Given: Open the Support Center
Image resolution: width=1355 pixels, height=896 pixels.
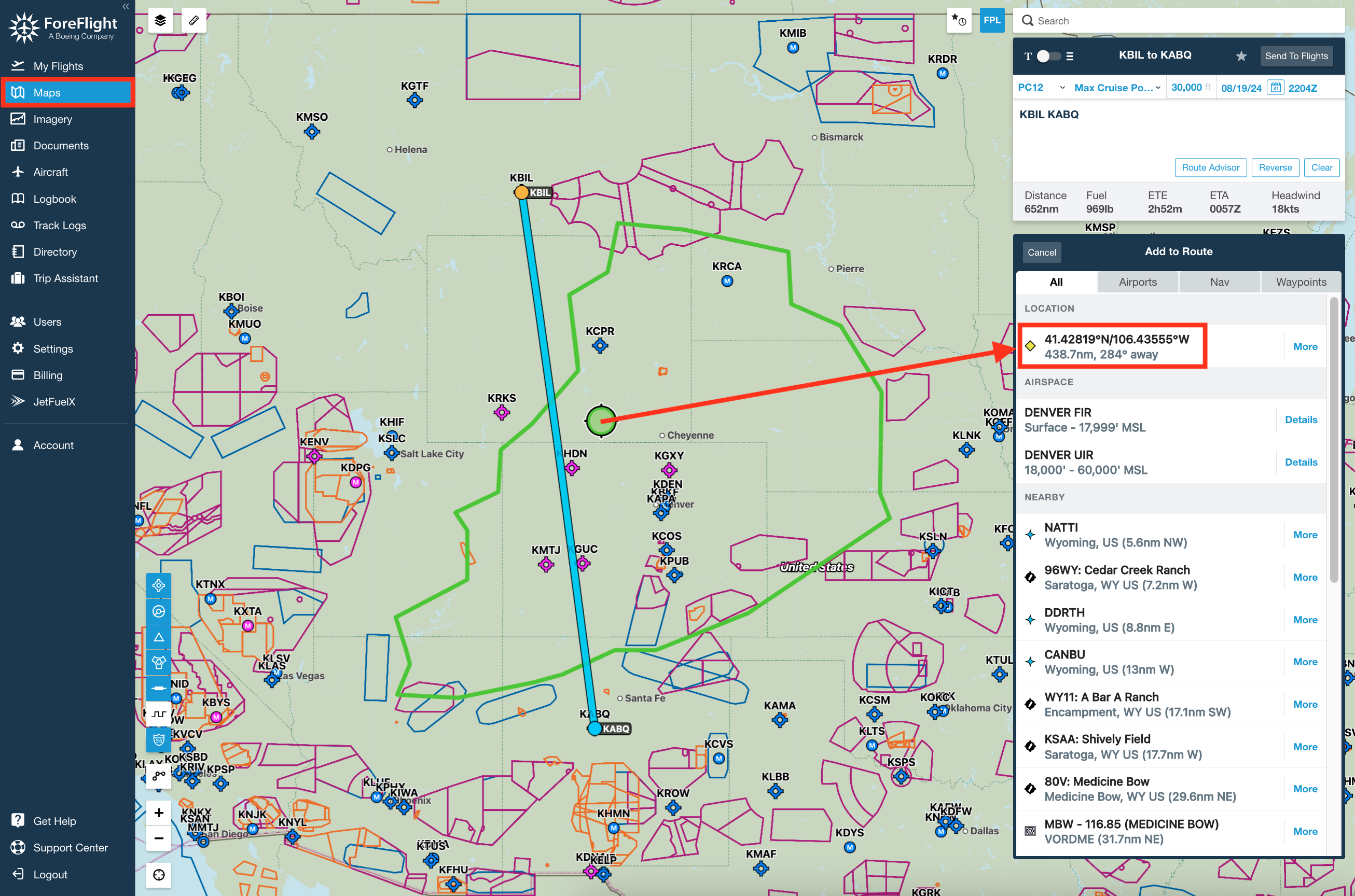Looking at the screenshot, I should tap(67, 847).
